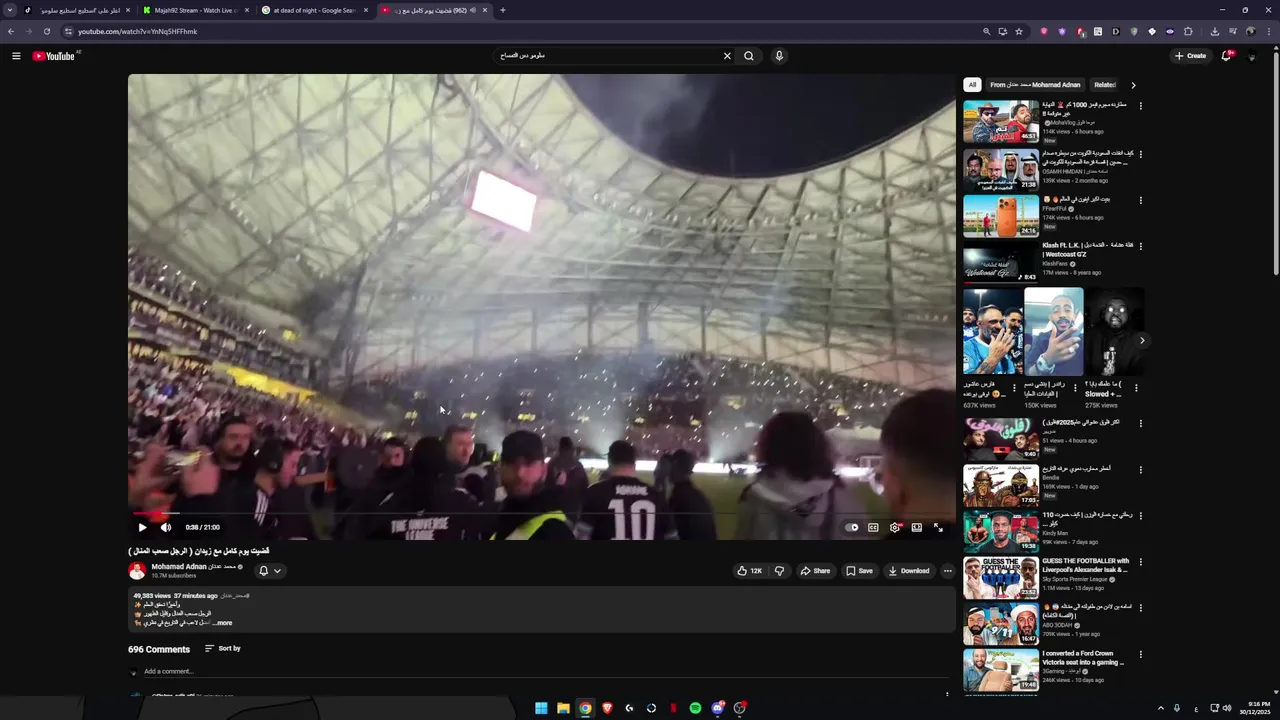
Task: Select the From Mohamad Adnan chip
Action: (1035, 85)
